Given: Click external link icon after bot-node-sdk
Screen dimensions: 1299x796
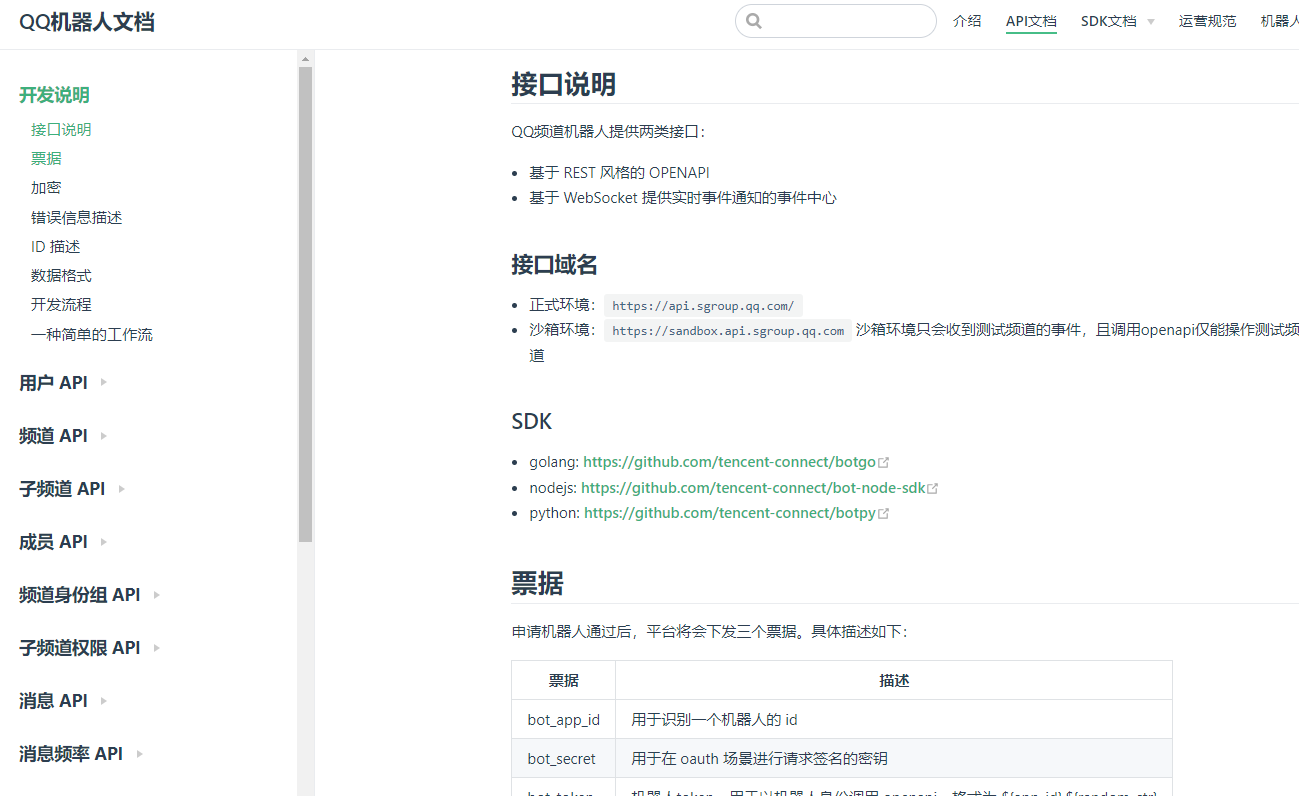Looking at the screenshot, I should pos(933,488).
